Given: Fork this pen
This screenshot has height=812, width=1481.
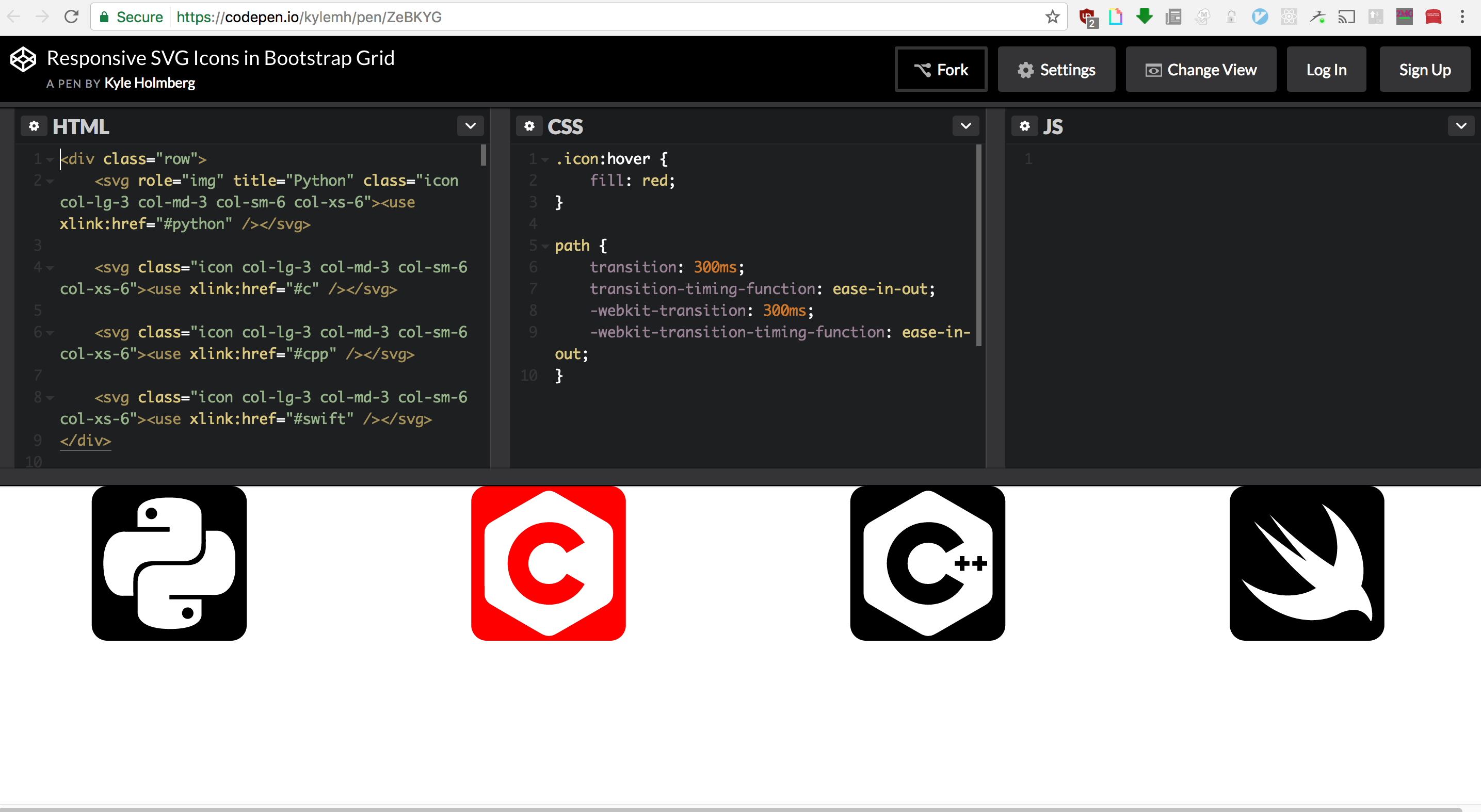Looking at the screenshot, I should pos(941,70).
